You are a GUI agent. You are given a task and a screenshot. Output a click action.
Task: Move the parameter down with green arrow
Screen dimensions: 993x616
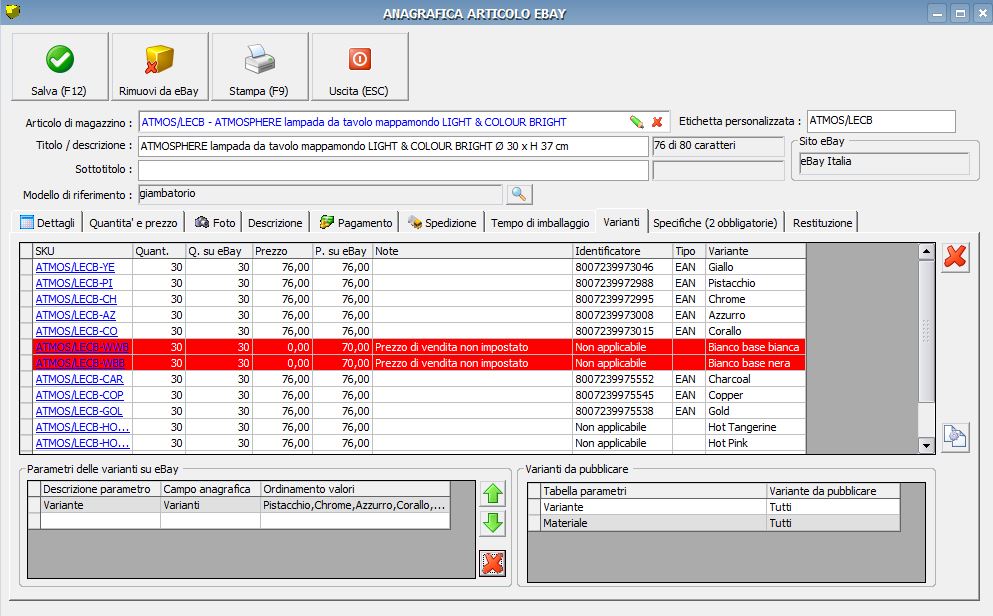pos(493,523)
